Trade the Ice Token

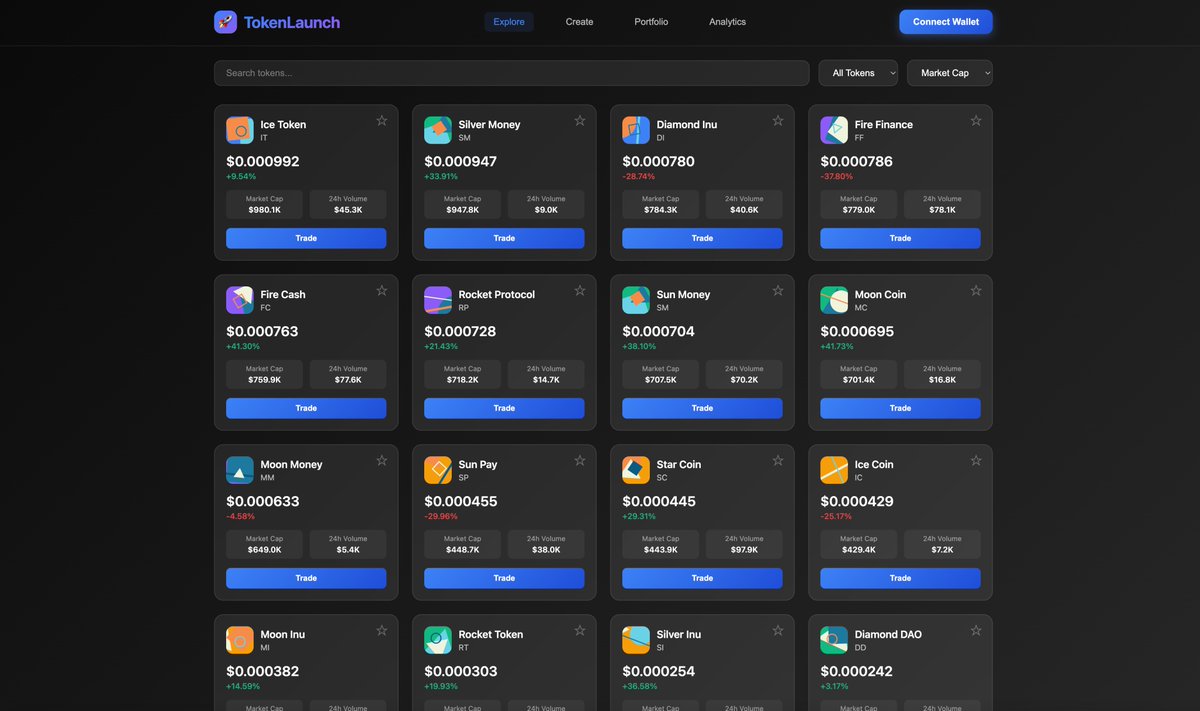point(306,238)
